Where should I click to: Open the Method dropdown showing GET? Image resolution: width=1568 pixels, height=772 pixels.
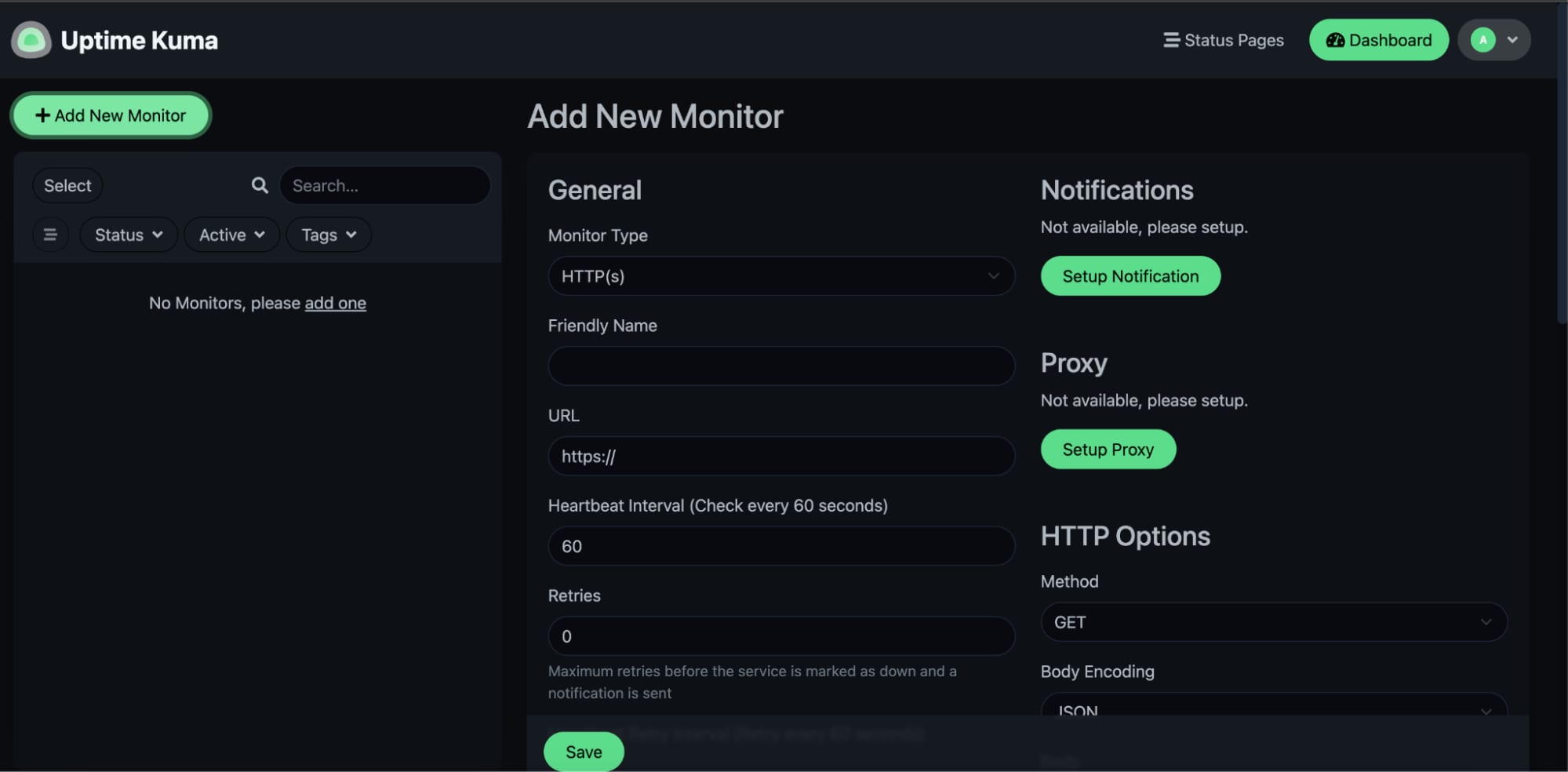tap(1272, 621)
